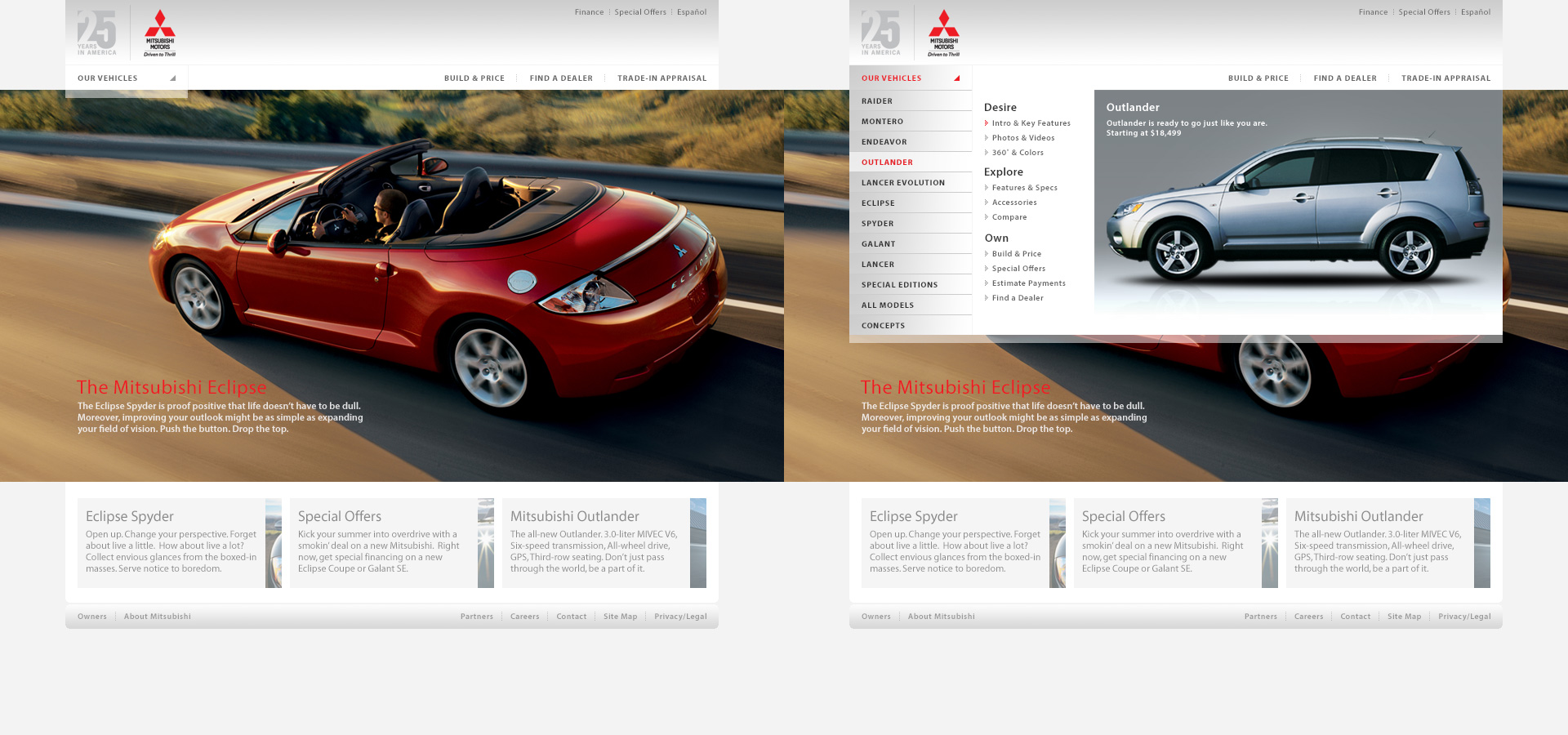The image size is (1568, 735).
Task: Open Accessories under Explore
Action: (x=1014, y=203)
